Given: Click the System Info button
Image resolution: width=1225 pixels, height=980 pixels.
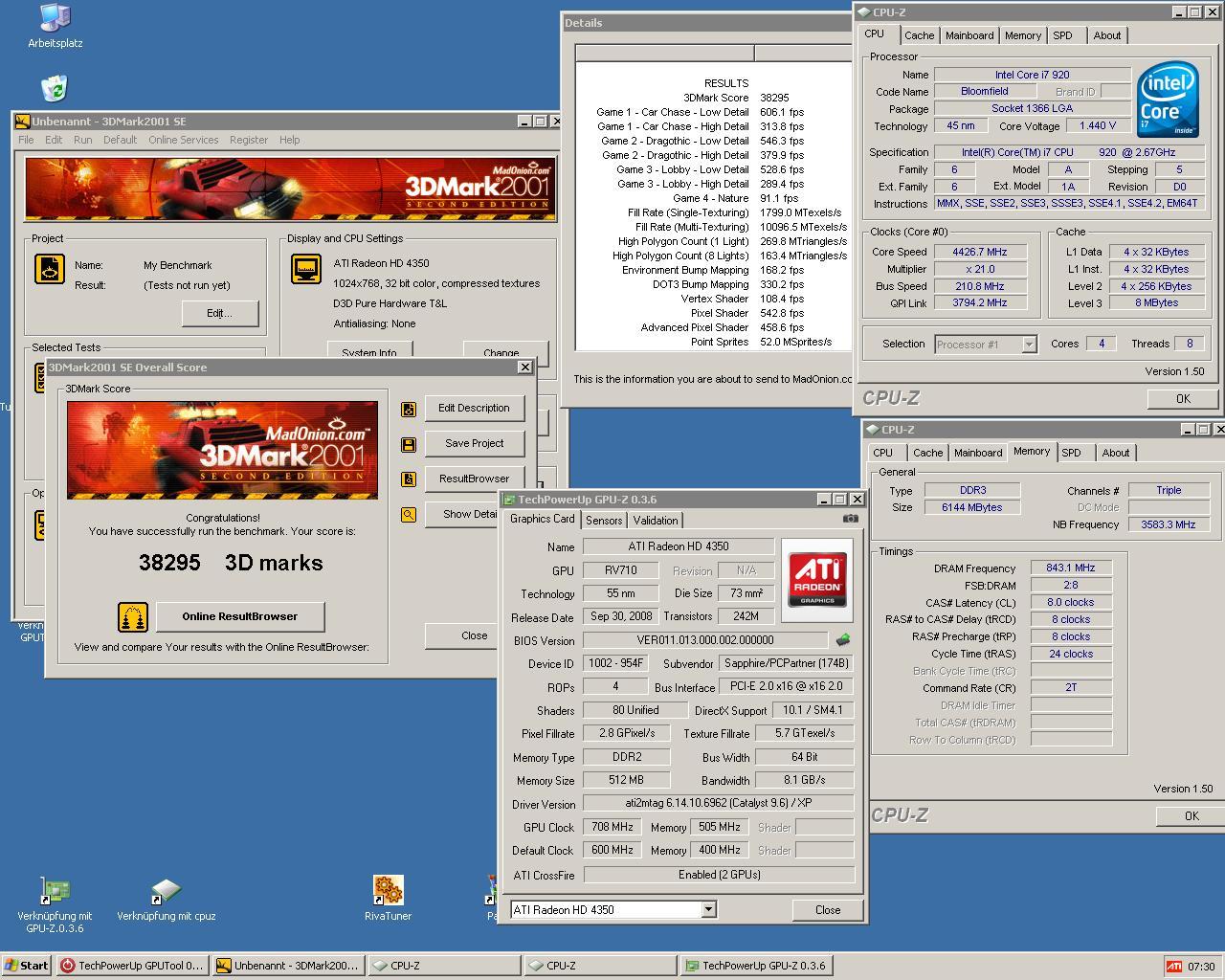Looking at the screenshot, I should 369,352.
